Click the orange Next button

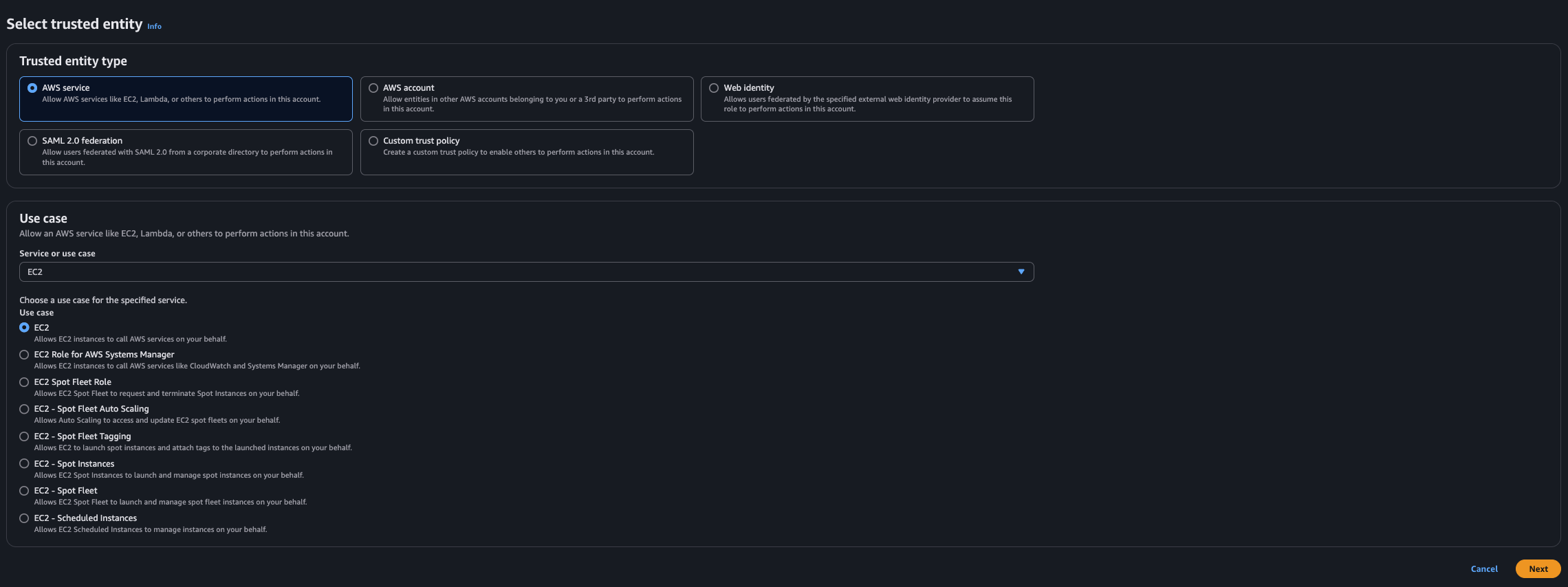(1538, 569)
